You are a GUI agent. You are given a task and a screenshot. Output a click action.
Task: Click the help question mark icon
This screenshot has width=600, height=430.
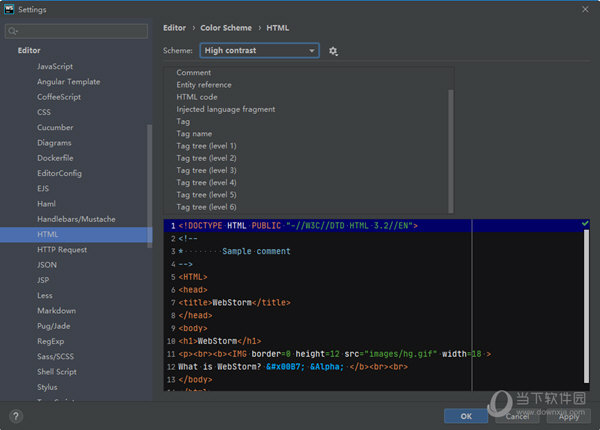pyautogui.click(x=16, y=416)
